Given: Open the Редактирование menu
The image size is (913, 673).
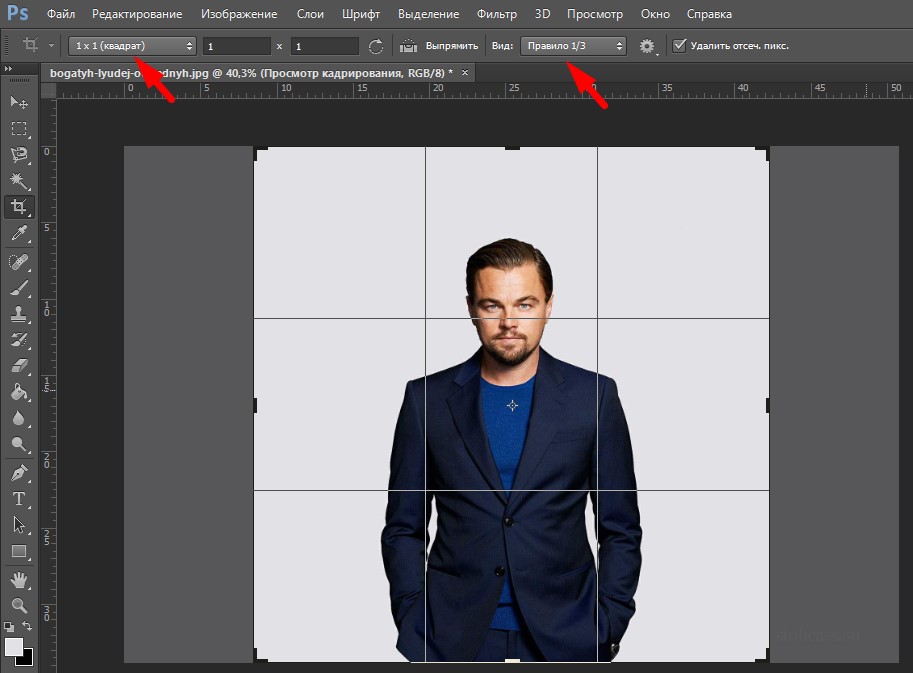Looking at the screenshot, I should (x=137, y=13).
